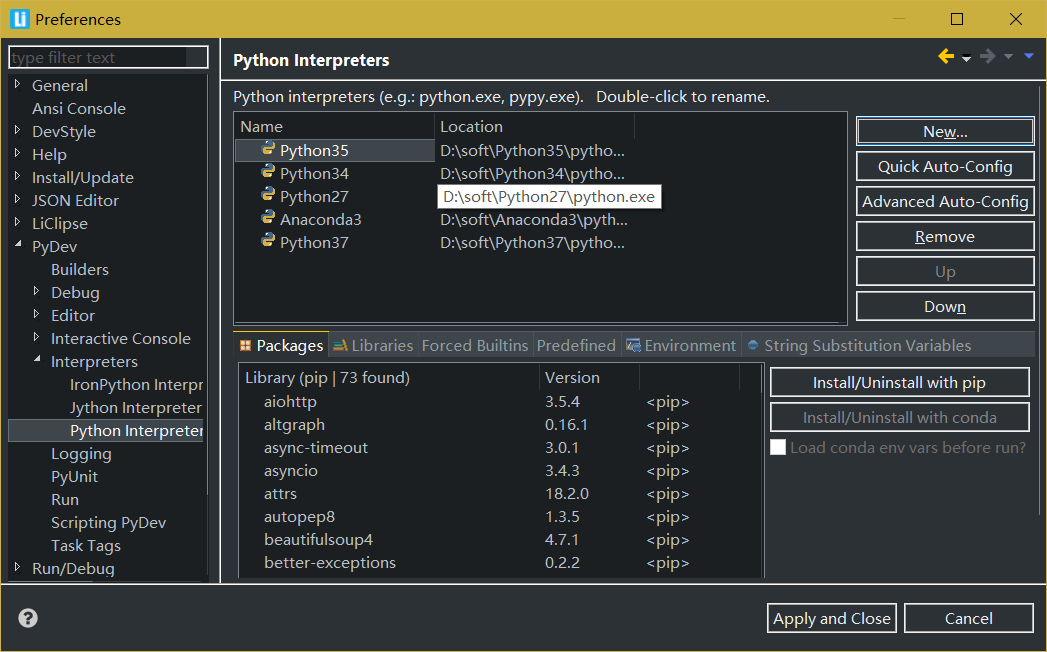Image resolution: width=1047 pixels, height=652 pixels.
Task: Click Advanced Auto-Config button
Action: click(x=945, y=201)
